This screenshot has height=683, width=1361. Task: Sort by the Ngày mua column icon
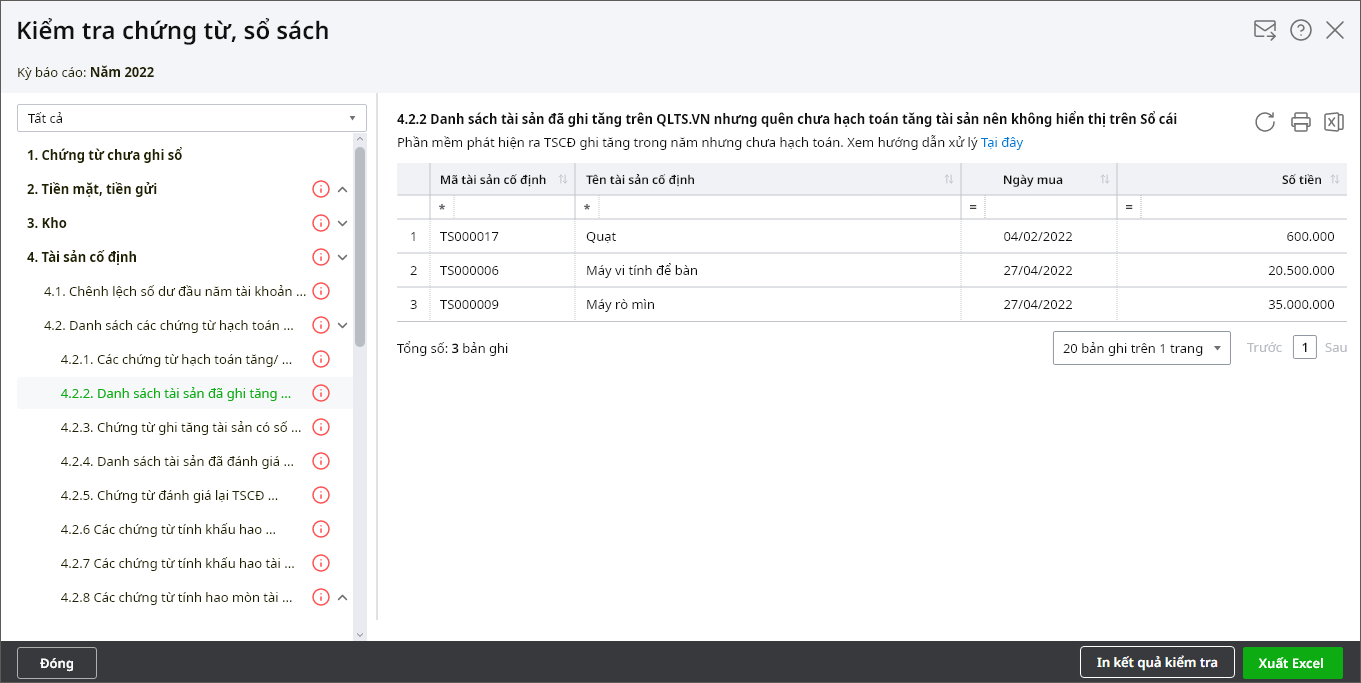[1104, 180]
